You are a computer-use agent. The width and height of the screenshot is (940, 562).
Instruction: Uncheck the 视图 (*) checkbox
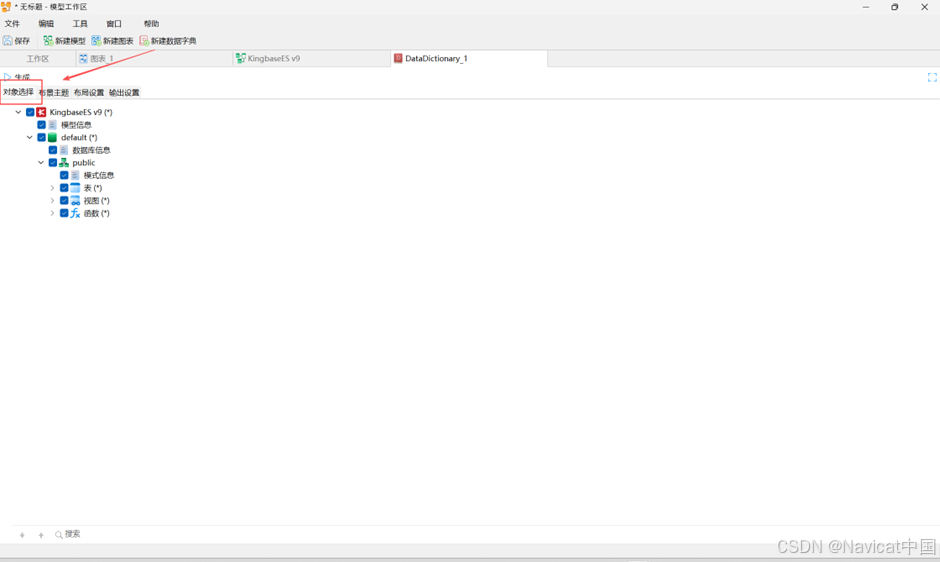(x=64, y=200)
